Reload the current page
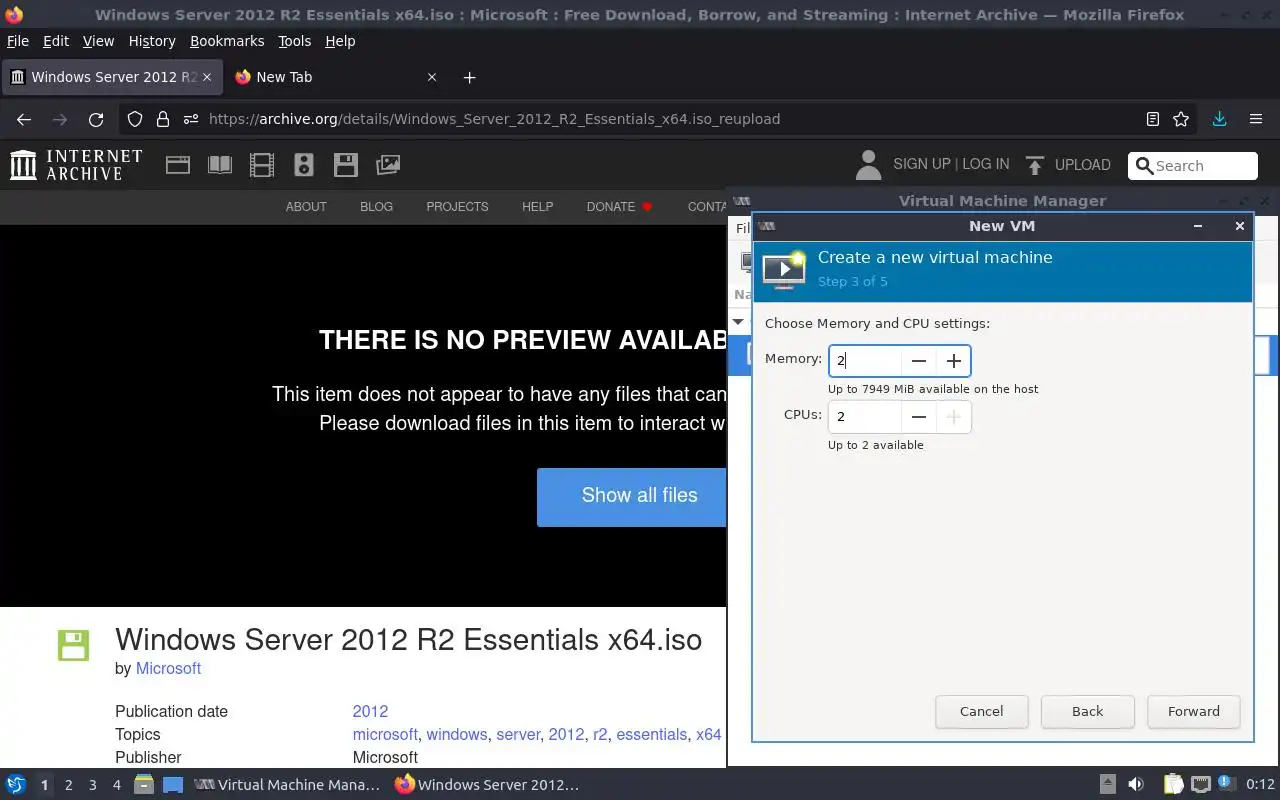Image resolution: width=1280 pixels, height=800 pixels. click(96, 119)
